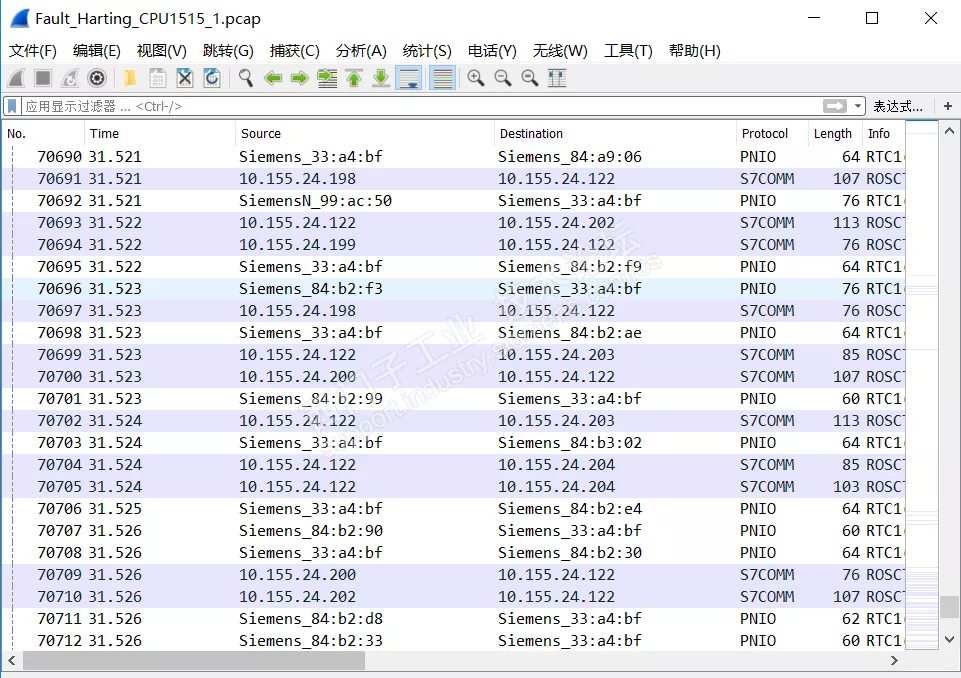Open the capture options gear icon

click(97, 78)
